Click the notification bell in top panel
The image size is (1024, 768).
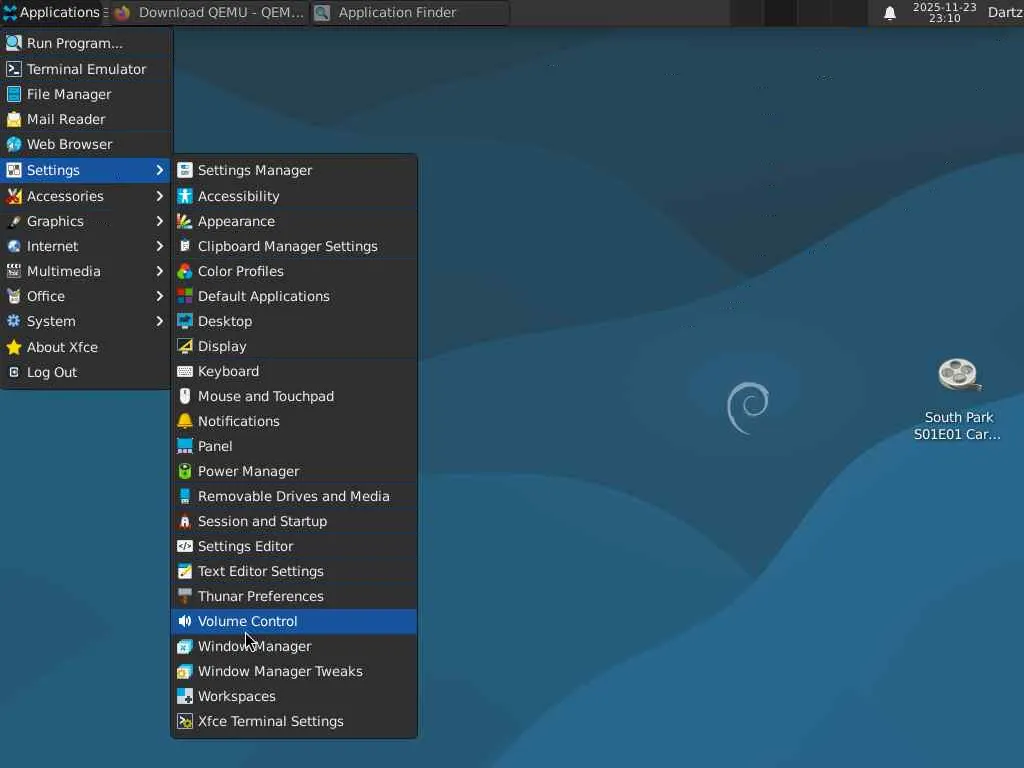pyautogui.click(x=889, y=12)
